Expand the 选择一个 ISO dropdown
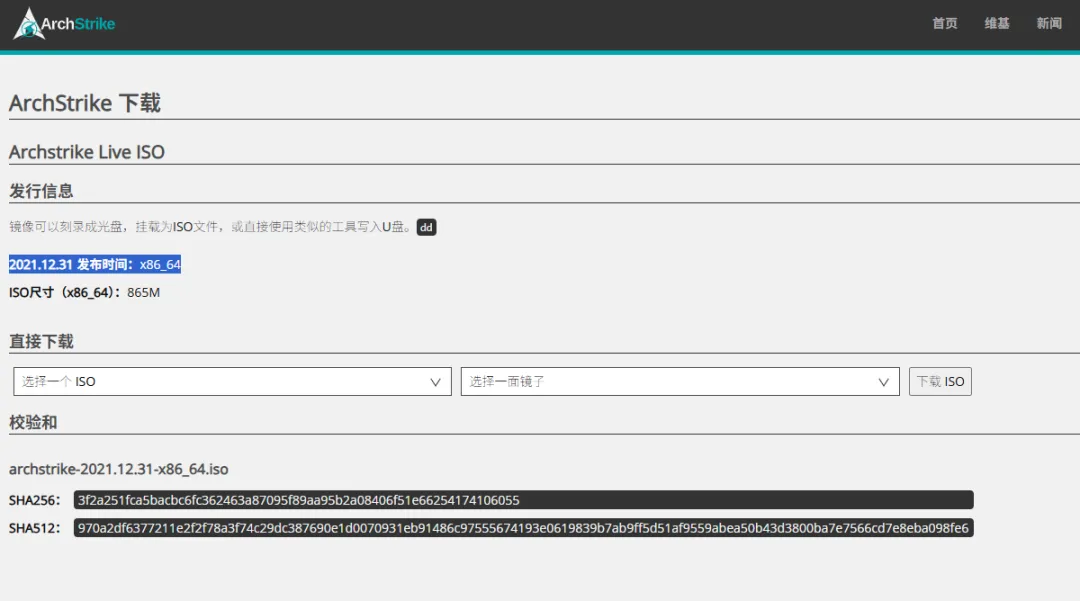 tap(232, 381)
